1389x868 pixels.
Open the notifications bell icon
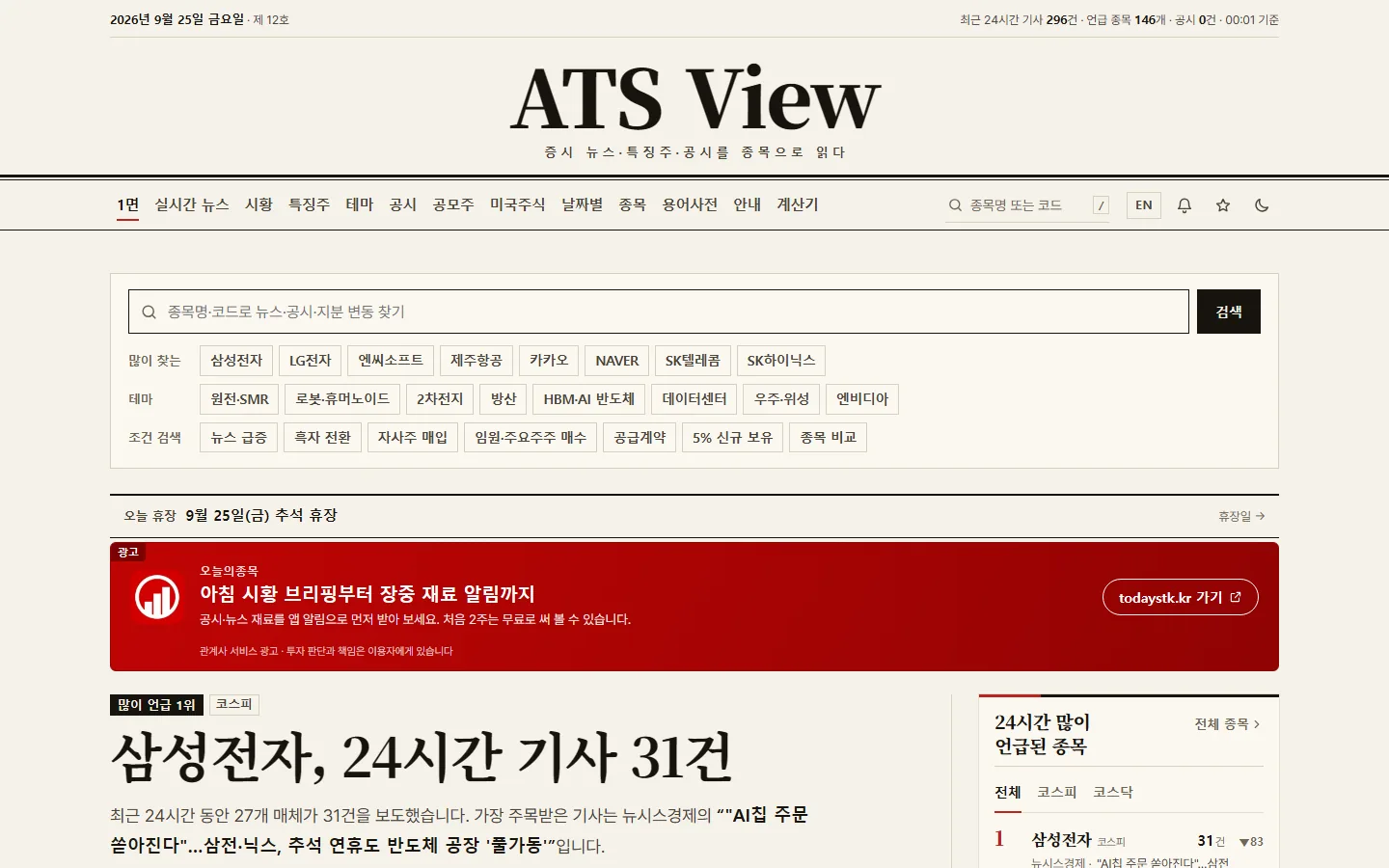(x=1185, y=205)
